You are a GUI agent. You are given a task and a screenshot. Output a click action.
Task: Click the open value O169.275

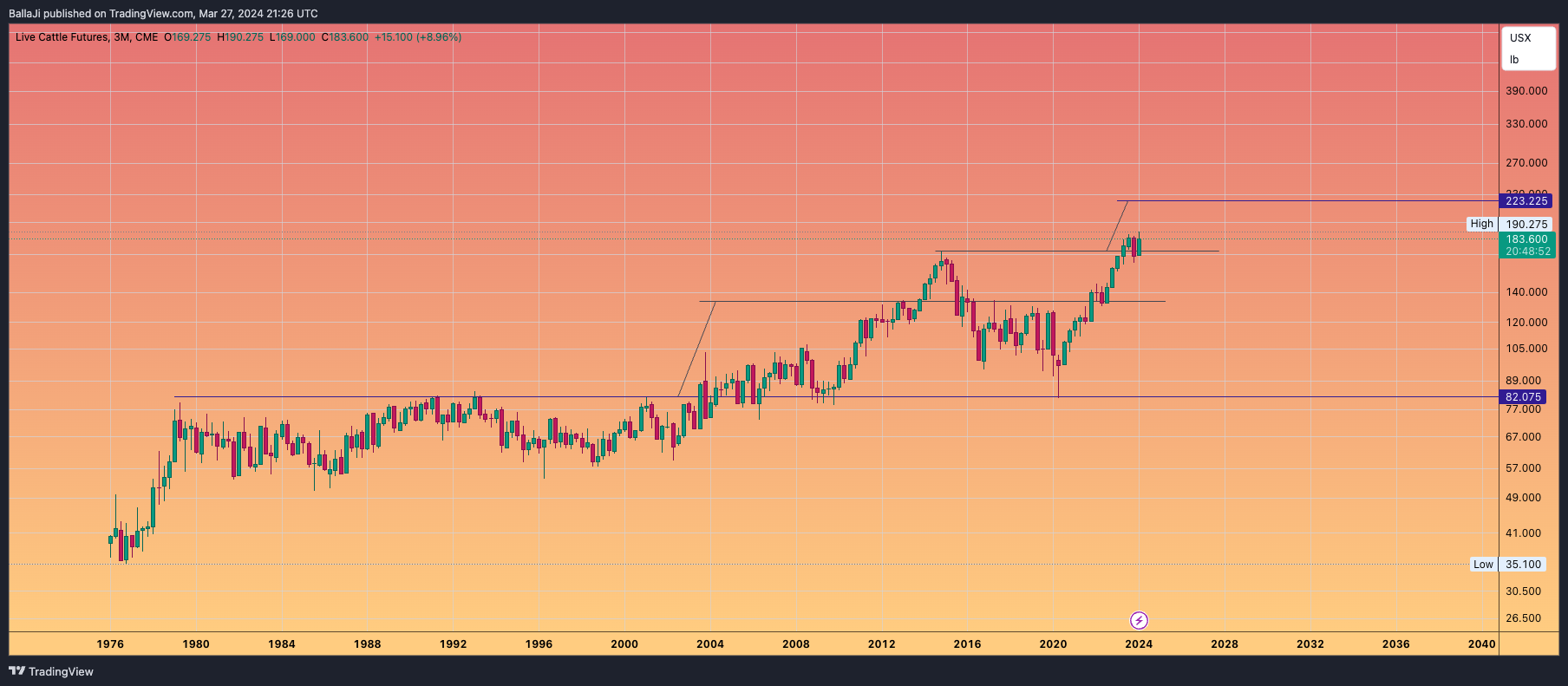(187, 37)
